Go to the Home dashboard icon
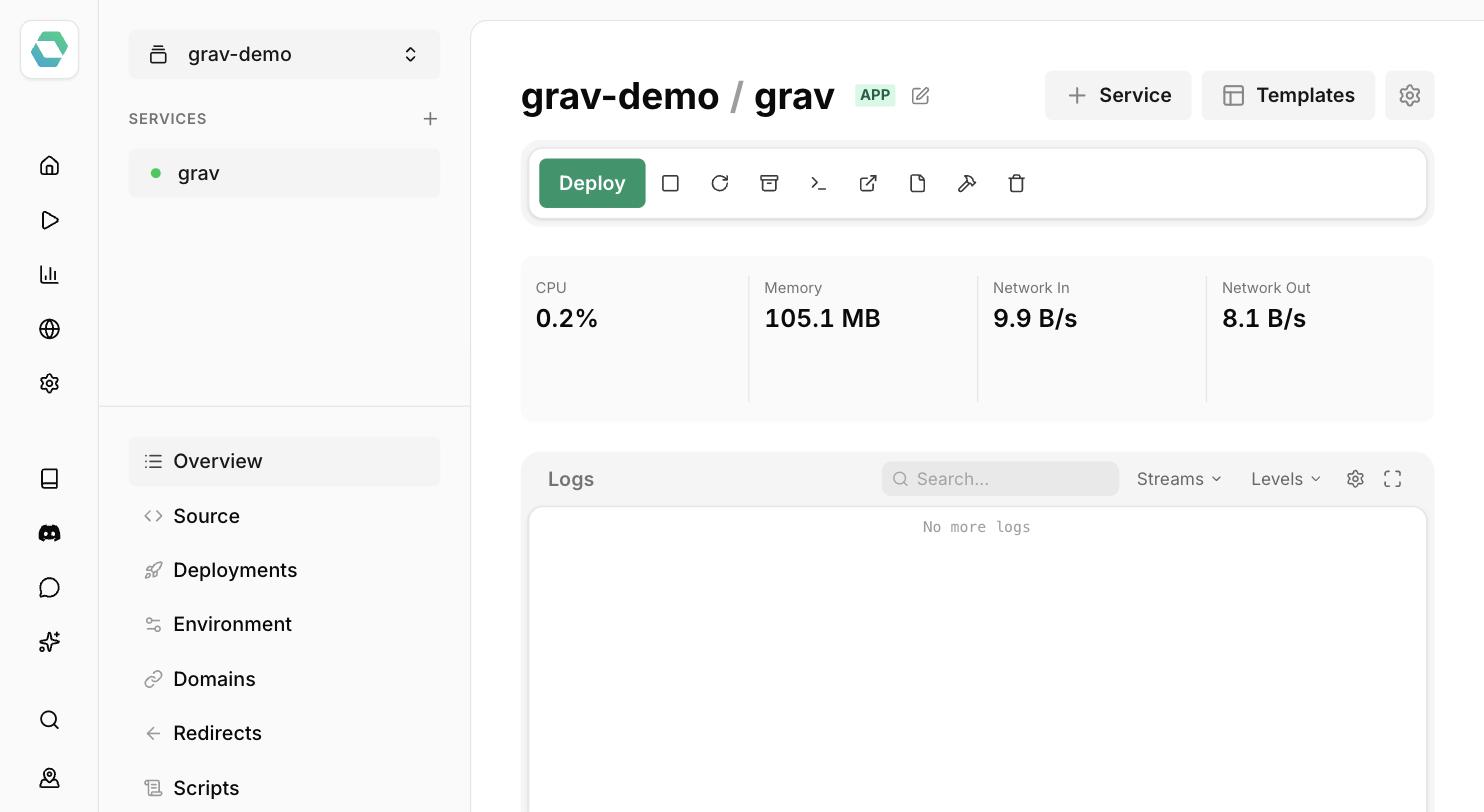Viewport: 1484px width, 812px height. pyautogui.click(x=49, y=166)
